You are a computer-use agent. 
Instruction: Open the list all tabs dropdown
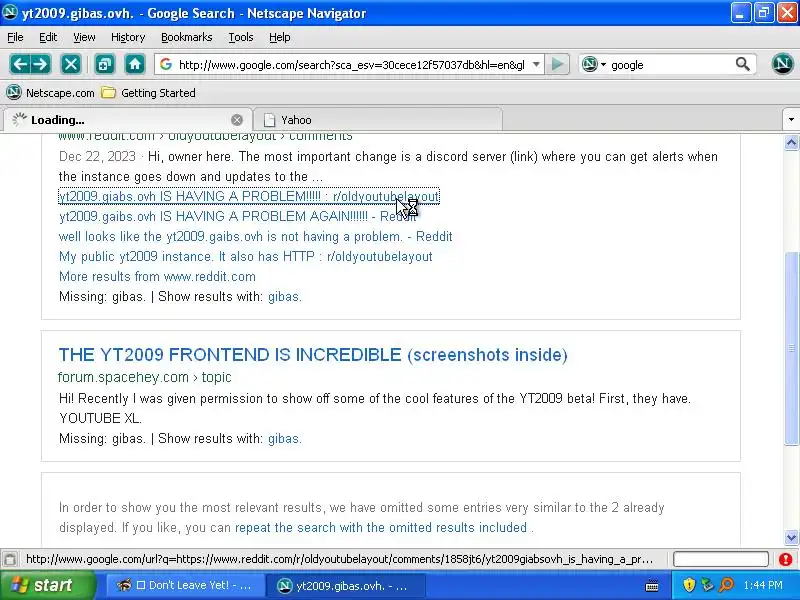tap(791, 120)
